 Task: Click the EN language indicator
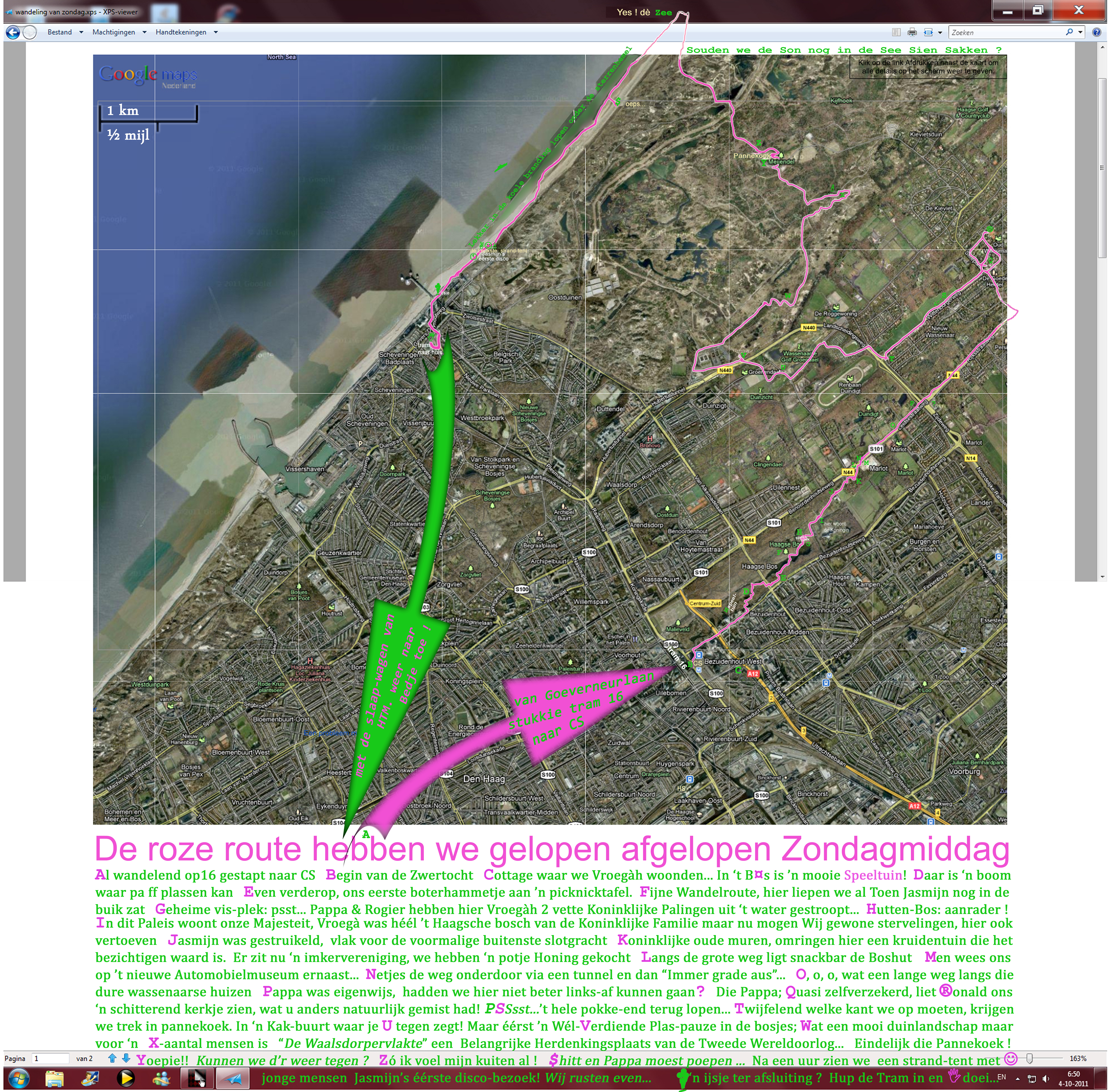pyautogui.click(x=1002, y=1077)
